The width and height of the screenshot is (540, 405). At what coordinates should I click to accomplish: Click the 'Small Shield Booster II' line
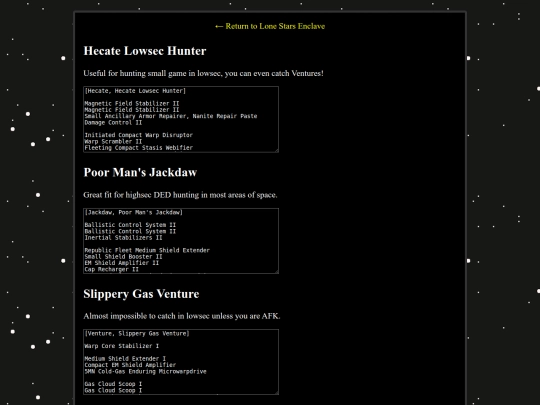tap(123, 257)
